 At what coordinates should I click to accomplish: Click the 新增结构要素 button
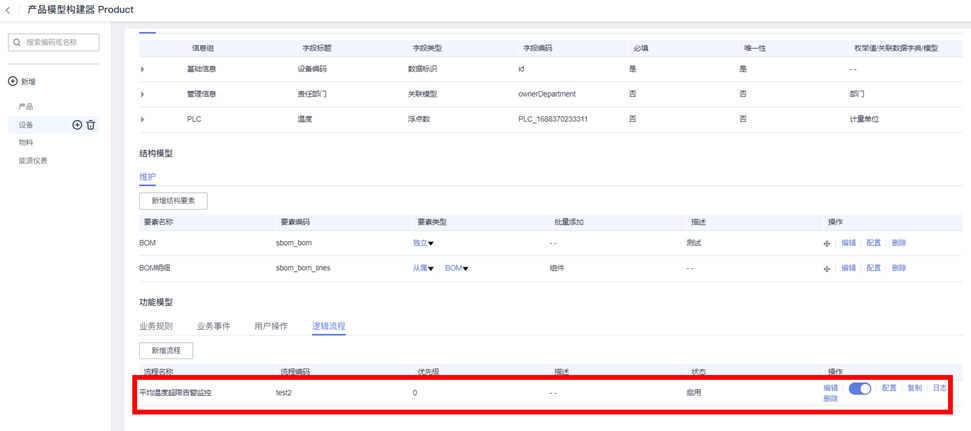173,201
